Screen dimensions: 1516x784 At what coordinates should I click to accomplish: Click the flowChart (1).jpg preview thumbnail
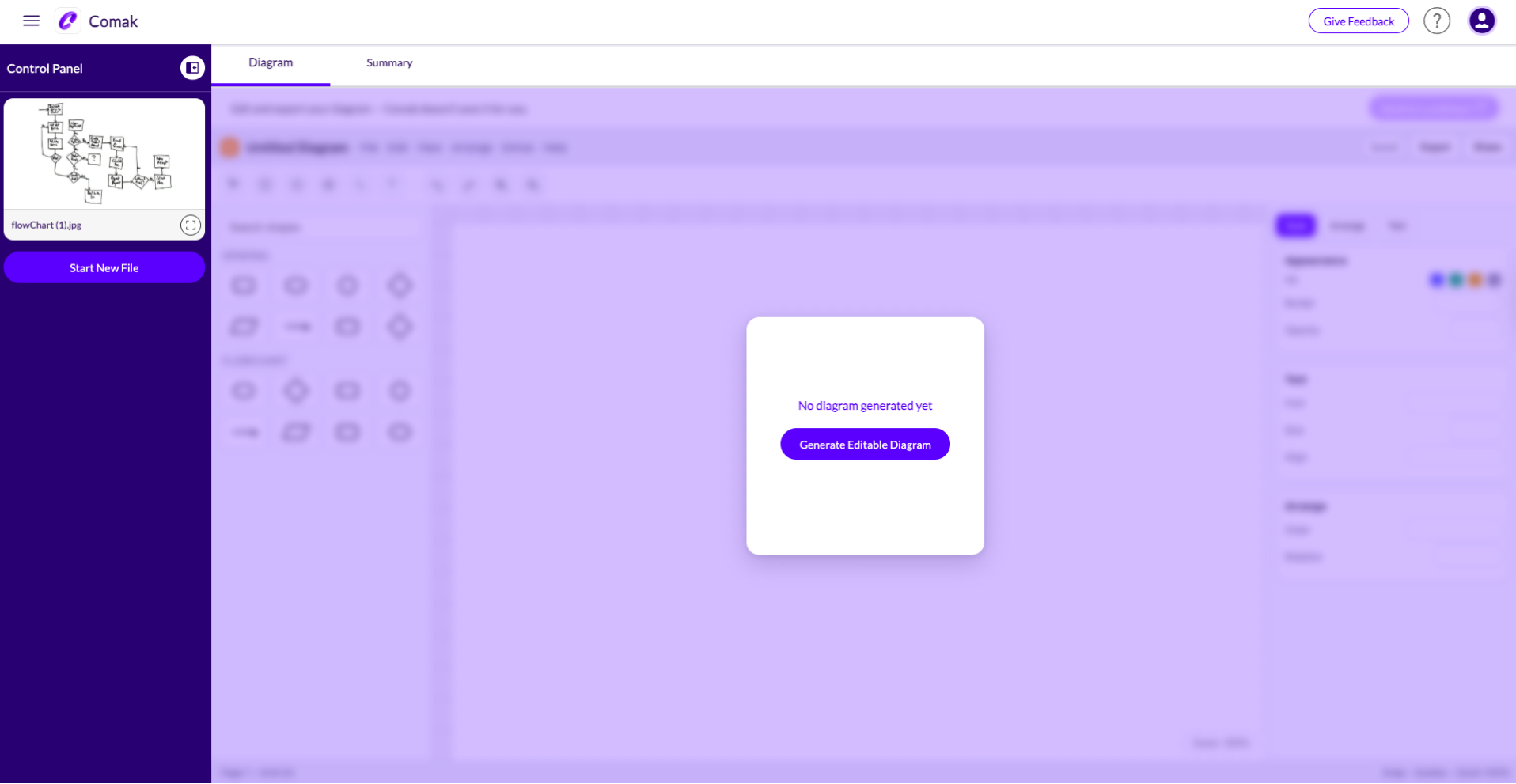tap(104, 153)
